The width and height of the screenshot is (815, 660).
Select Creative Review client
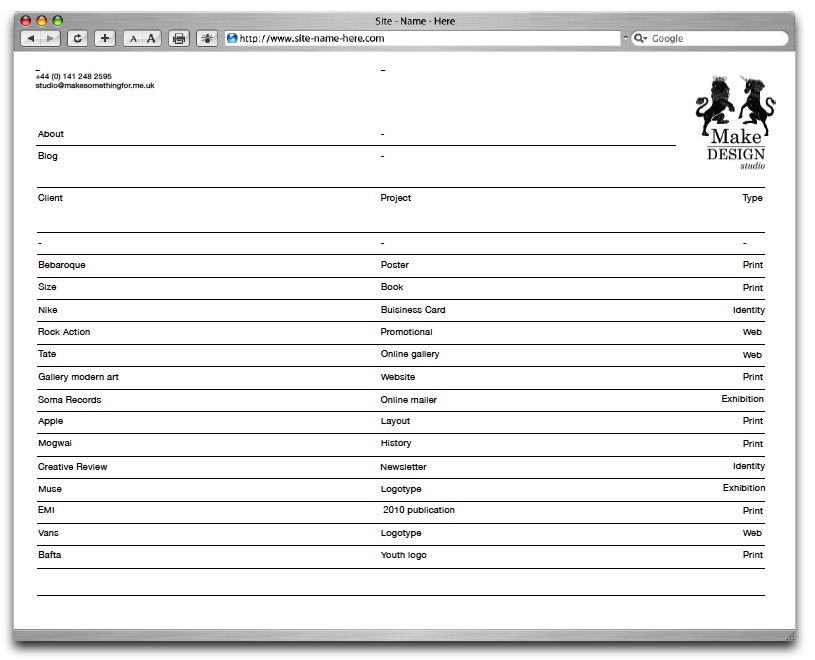click(72, 467)
